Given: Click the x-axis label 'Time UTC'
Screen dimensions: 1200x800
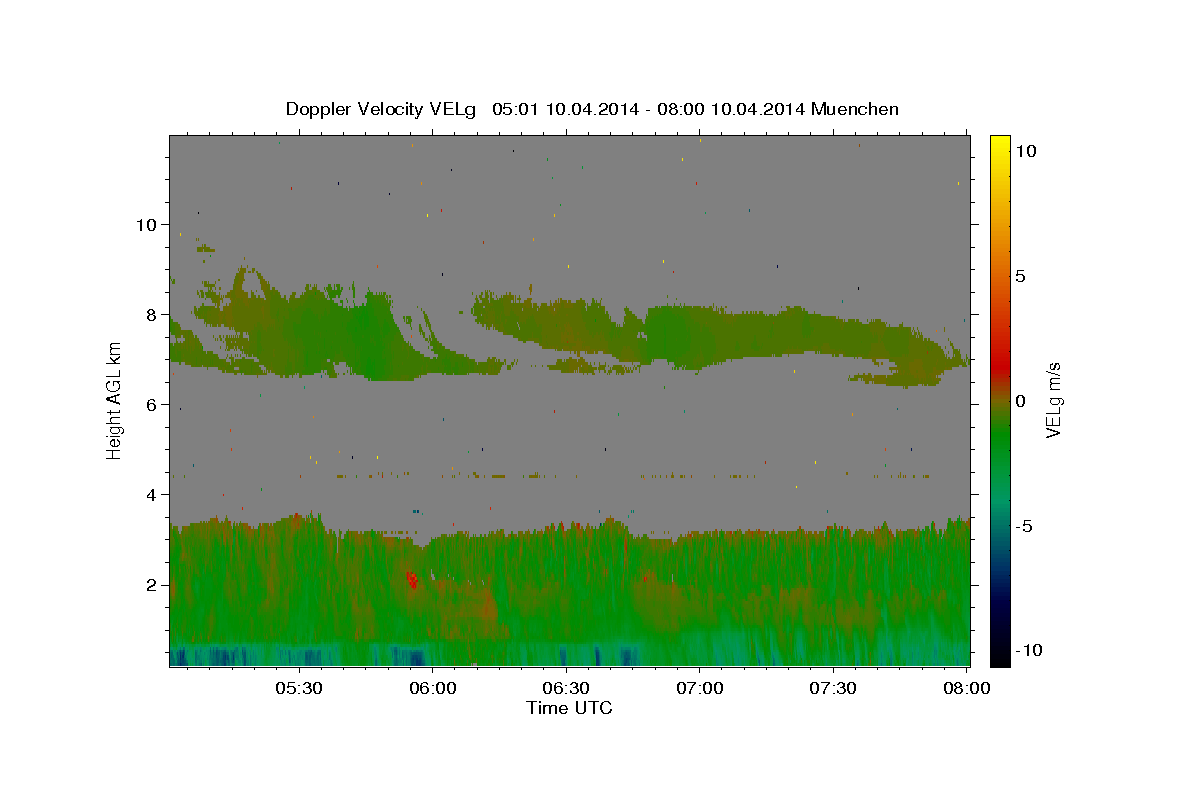Looking at the screenshot, I should tap(569, 708).
